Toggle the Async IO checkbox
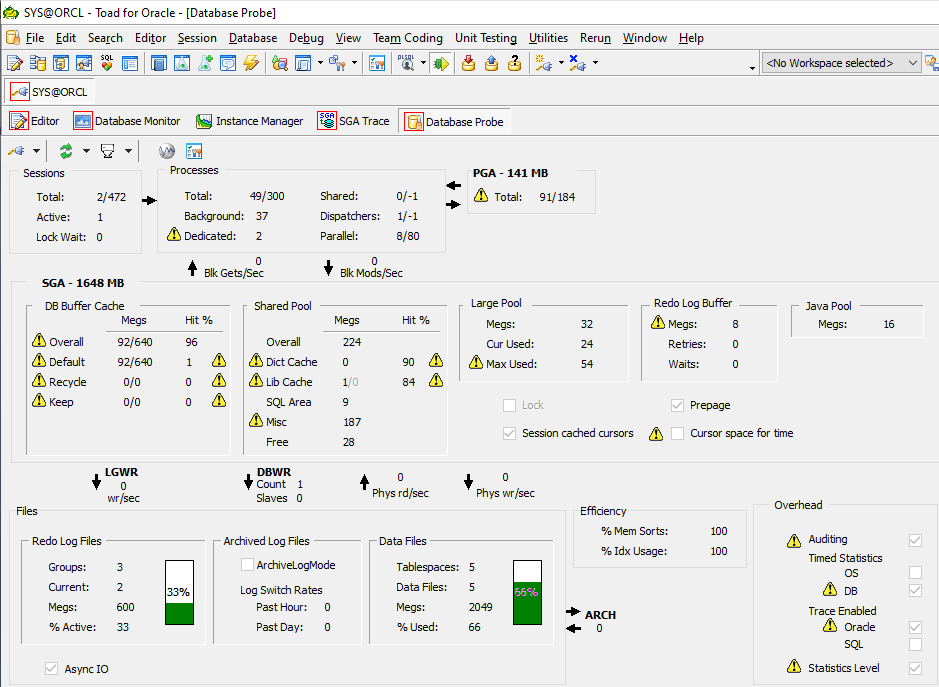 tap(52, 668)
